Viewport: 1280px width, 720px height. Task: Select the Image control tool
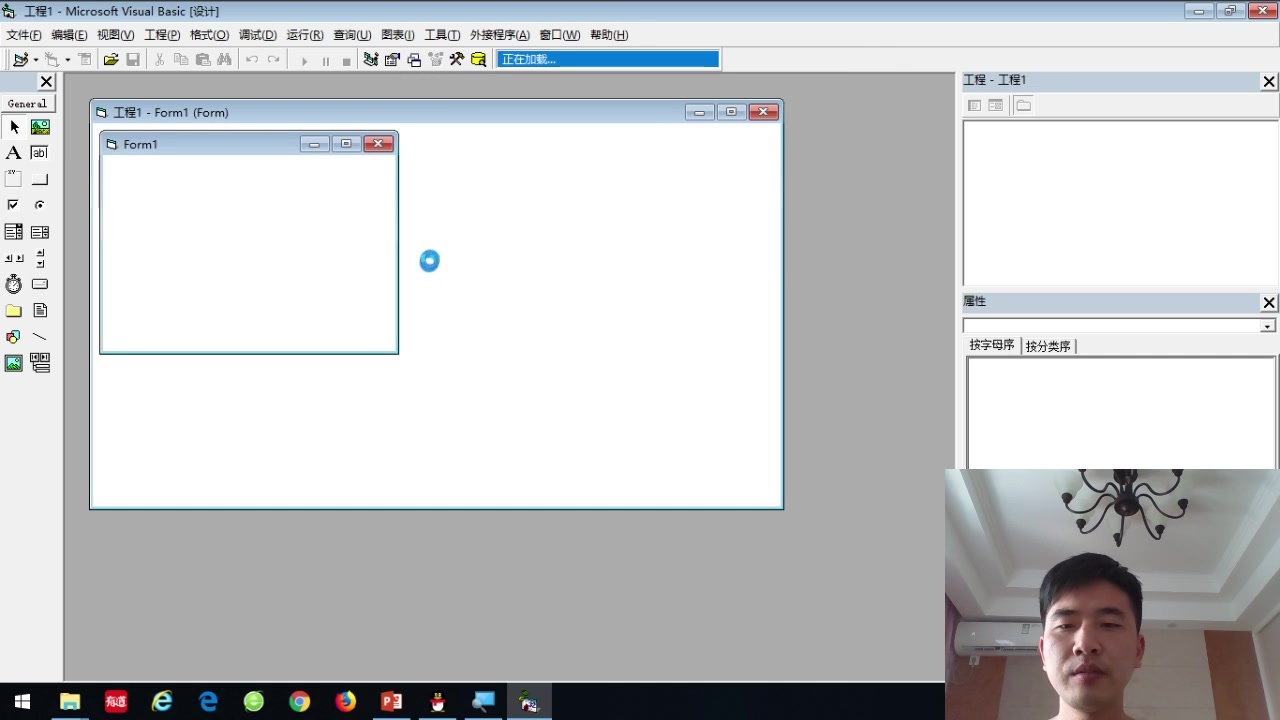point(14,363)
